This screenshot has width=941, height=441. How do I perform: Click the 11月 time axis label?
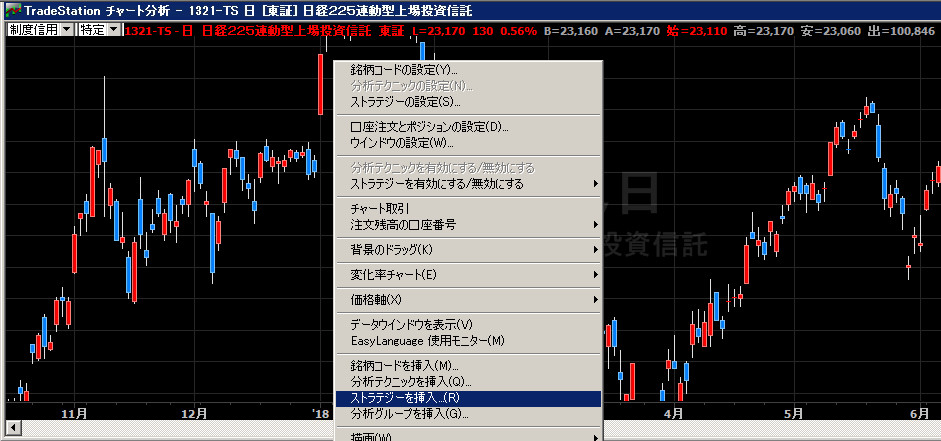[x=74, y=413]
